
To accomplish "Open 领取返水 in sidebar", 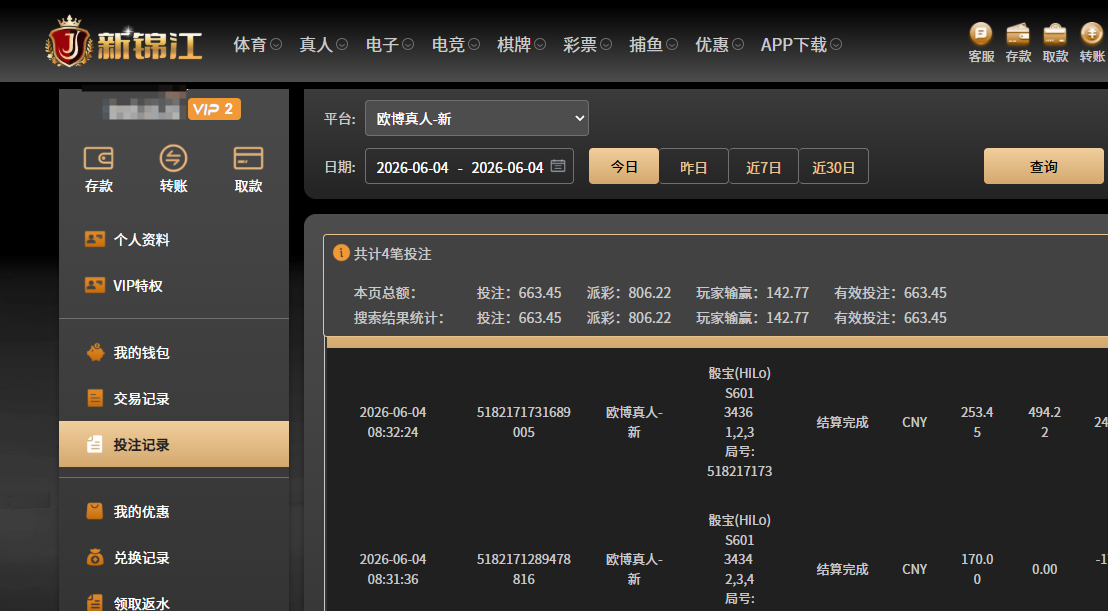I will pyautogui.click(x=174, y=603).
